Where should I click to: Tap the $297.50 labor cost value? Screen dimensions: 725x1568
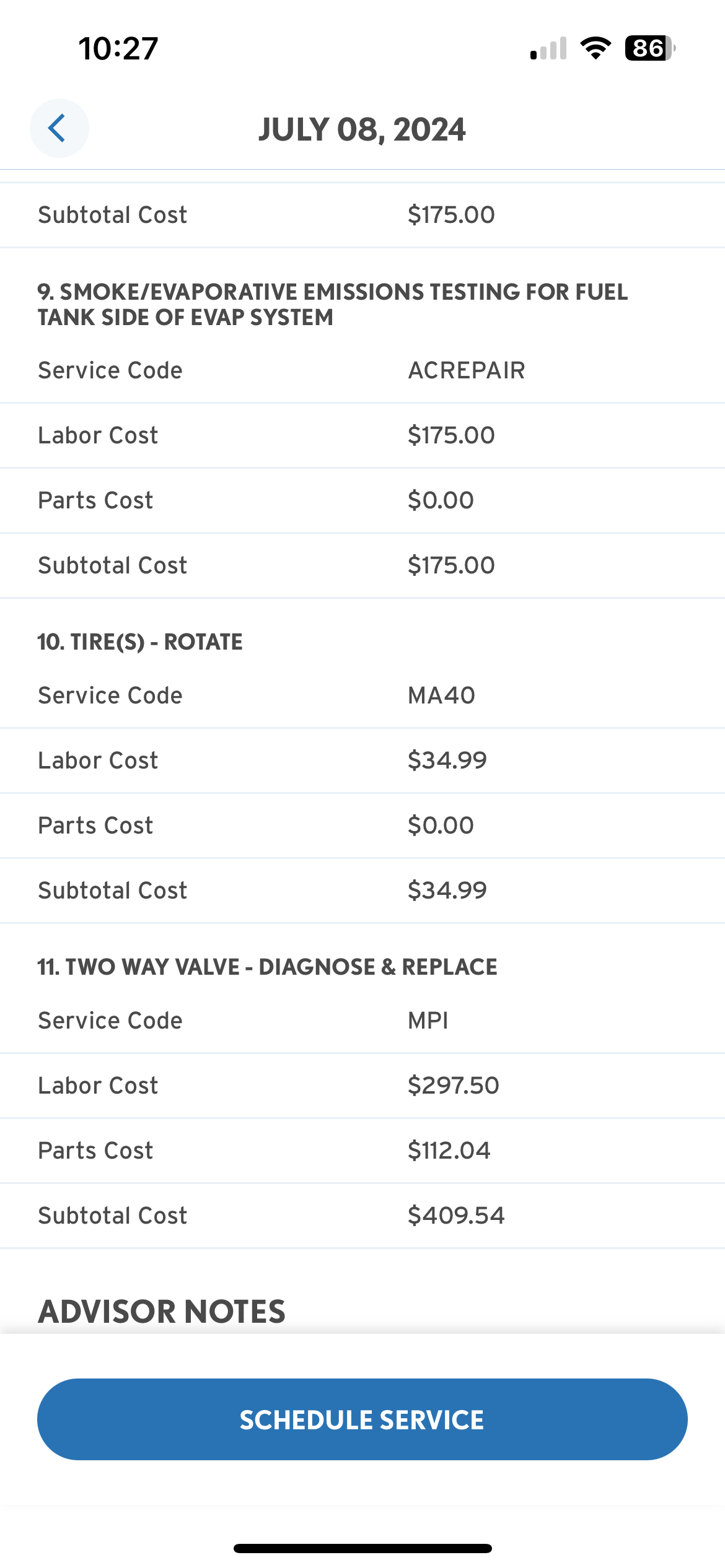coord(453,1086)
